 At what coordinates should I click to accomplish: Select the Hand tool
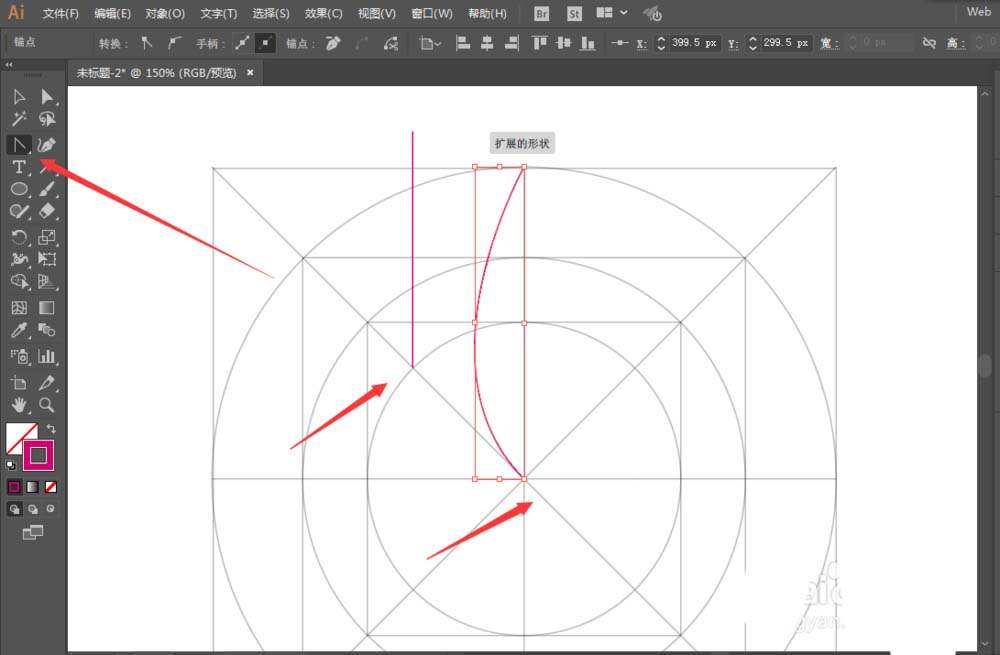pos(19,405)
